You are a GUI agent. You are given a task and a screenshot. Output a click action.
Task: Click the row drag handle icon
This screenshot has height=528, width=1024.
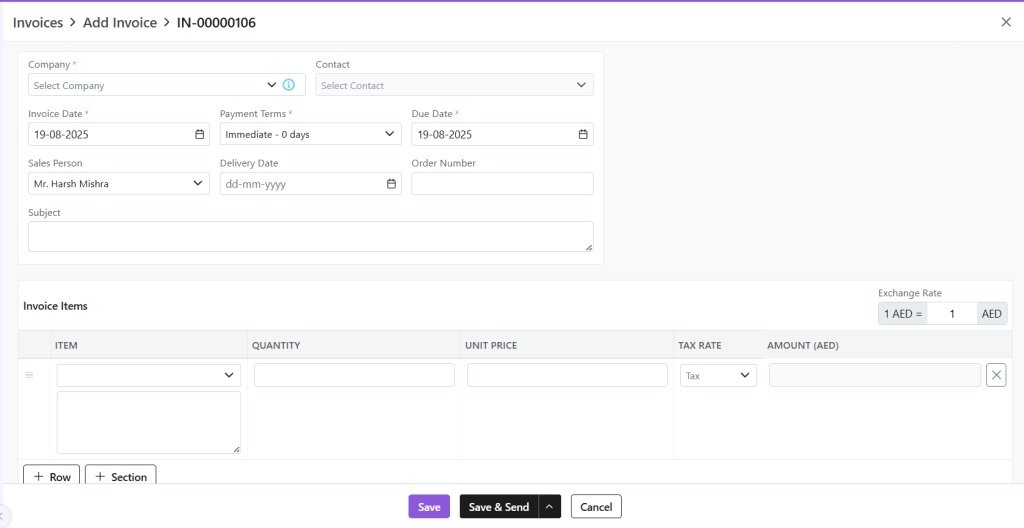click(29, 375)
